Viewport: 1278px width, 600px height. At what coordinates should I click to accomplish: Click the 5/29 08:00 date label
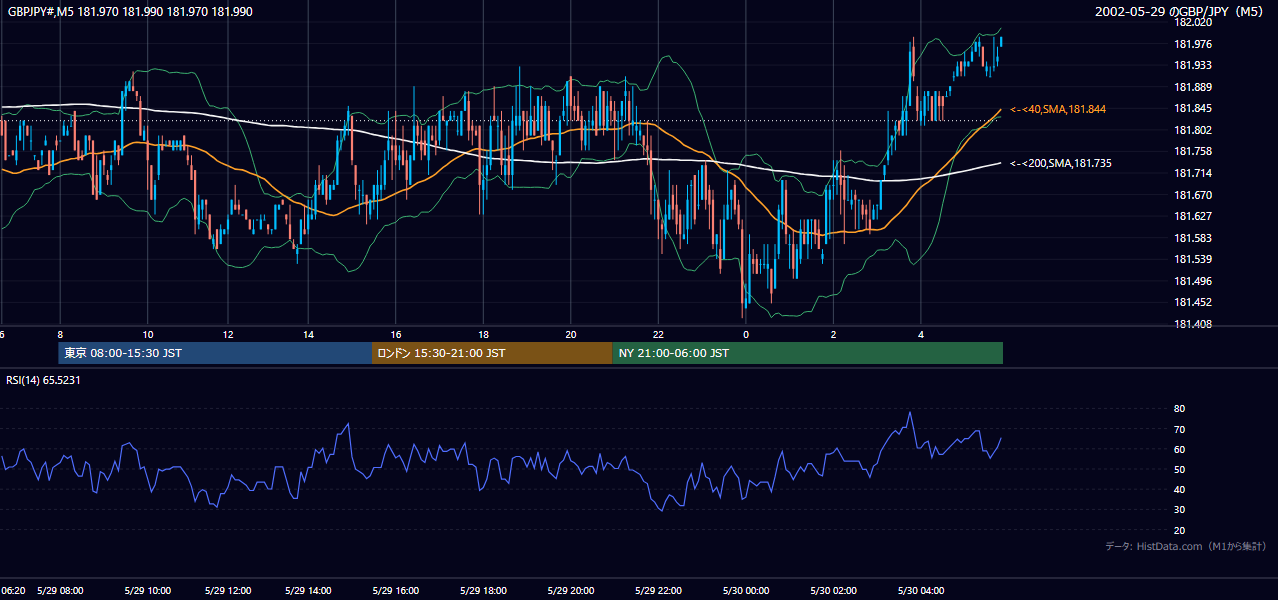point(61,590)
